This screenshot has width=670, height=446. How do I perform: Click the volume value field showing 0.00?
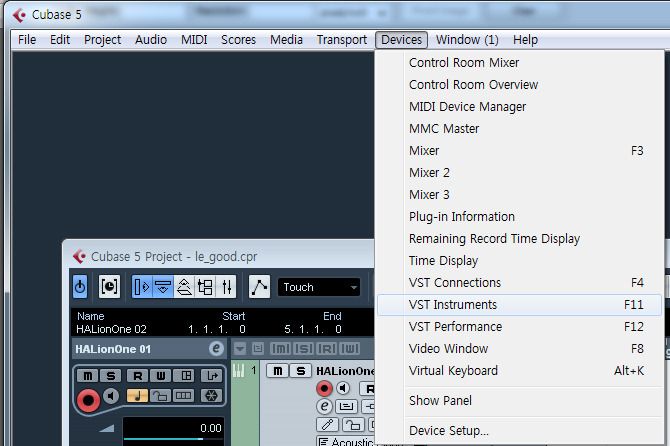[x=173, y=428]
